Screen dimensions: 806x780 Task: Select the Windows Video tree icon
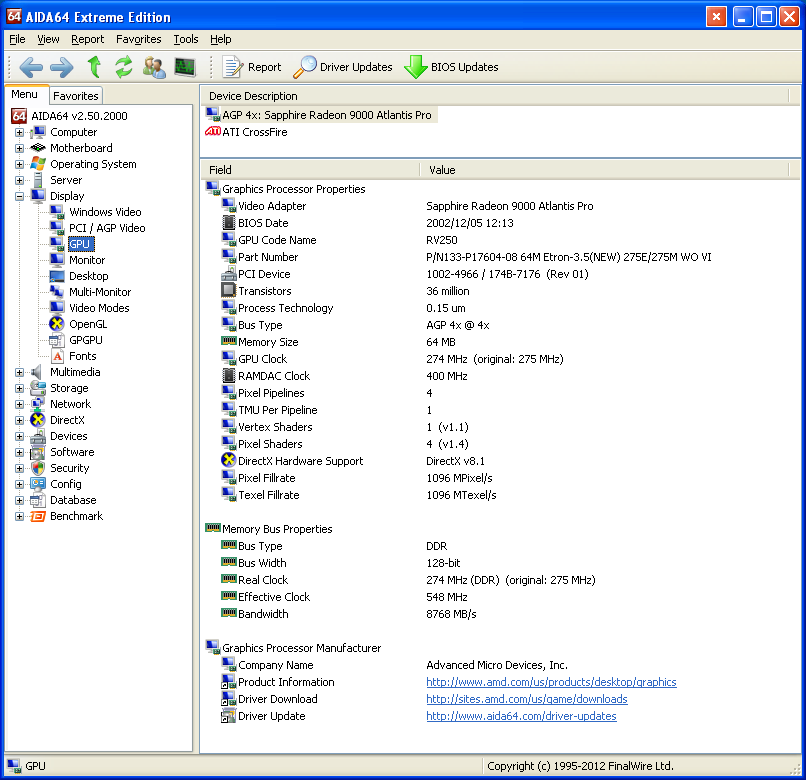pyautogui.click(x=57, y=212)
